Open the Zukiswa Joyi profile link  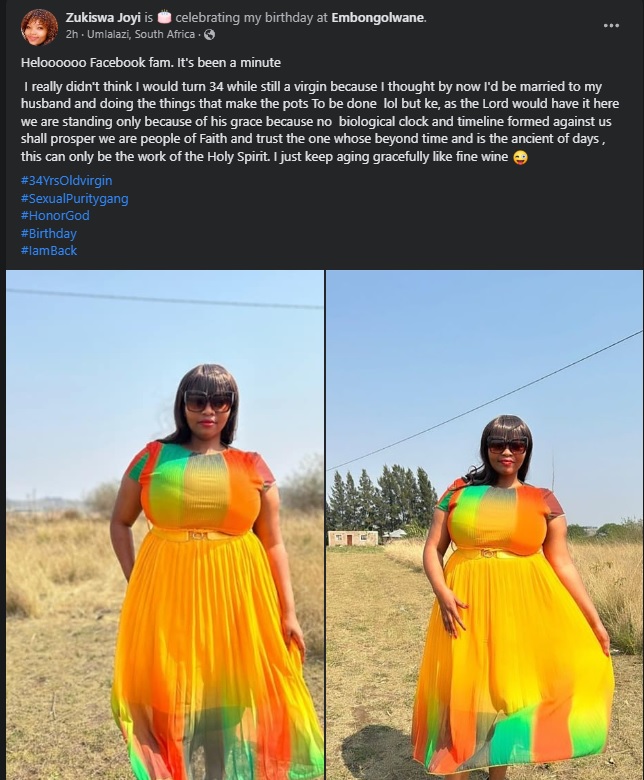click(103, 17)
